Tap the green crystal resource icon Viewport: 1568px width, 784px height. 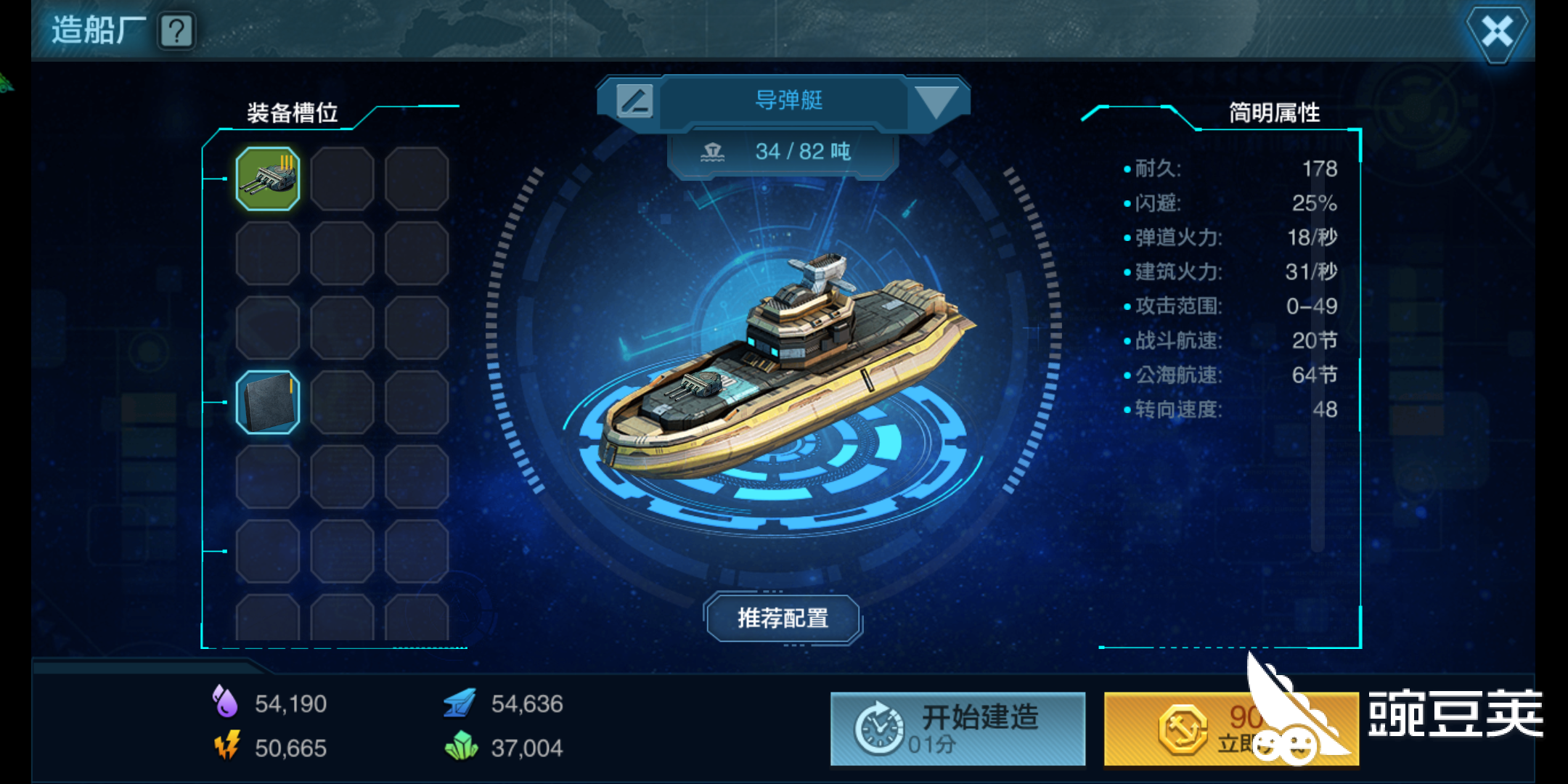(462, 746)
